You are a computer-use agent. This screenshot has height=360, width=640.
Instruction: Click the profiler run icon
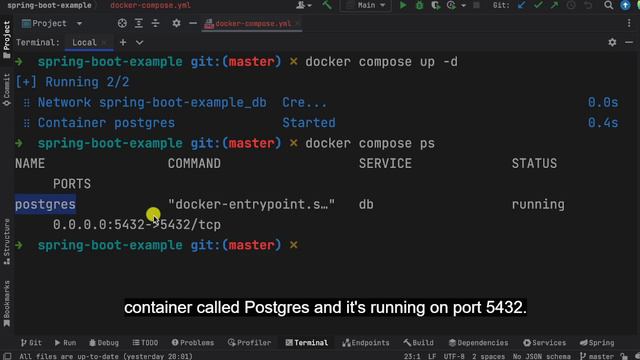click(451, 5)
